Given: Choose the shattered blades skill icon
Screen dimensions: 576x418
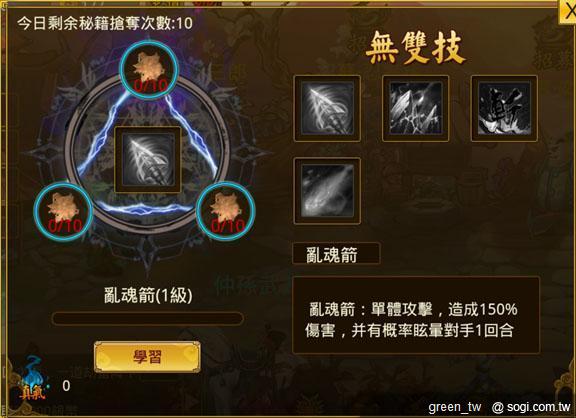Looking at the screenshot, I should click(415, 108).
